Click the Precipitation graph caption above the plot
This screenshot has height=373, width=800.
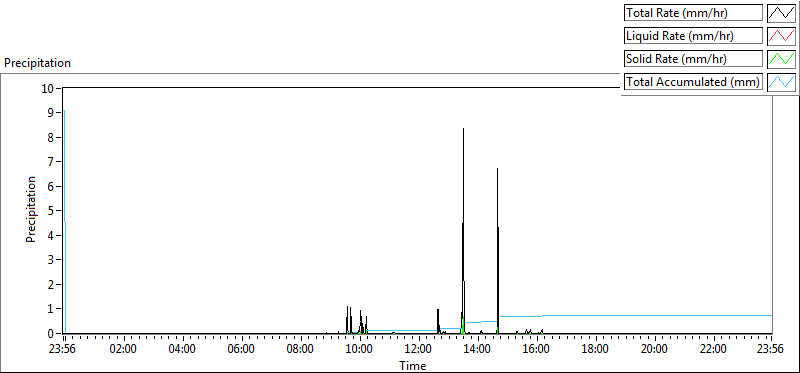click(37, 63)
